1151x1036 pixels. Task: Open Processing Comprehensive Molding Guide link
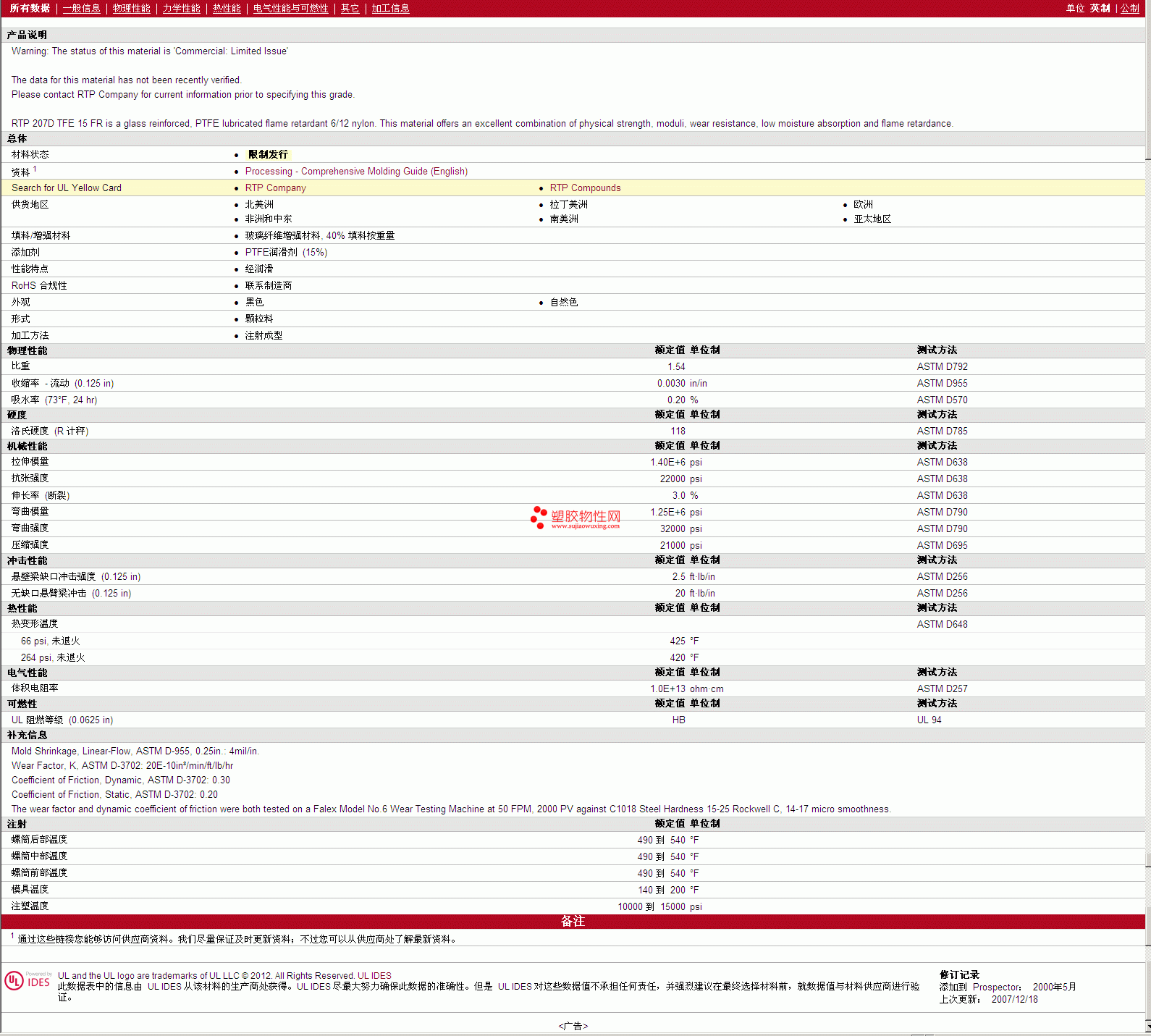tap(356, 171)
